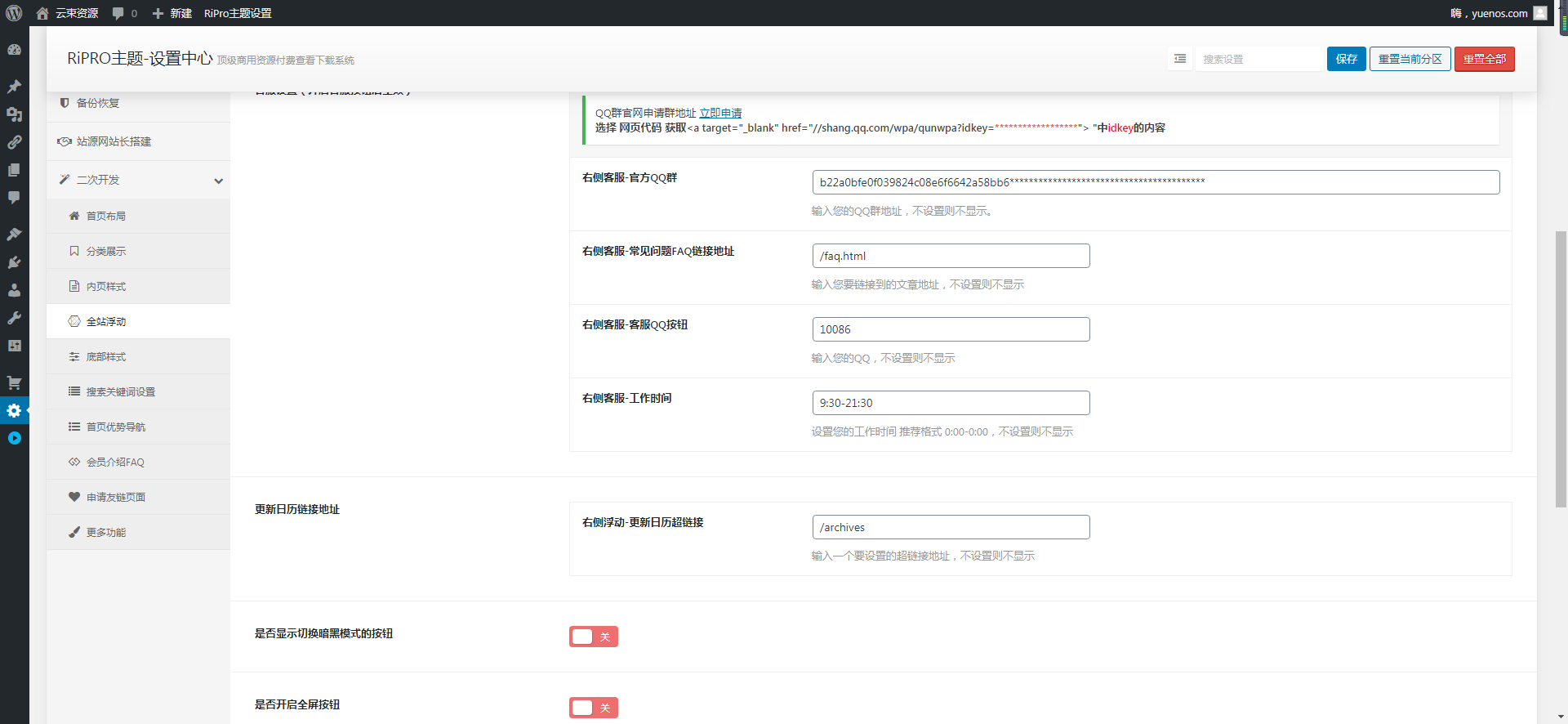Open shop cart icon in sidebar
Viewport: 1568px width, 724px height.
coord(14,382)
